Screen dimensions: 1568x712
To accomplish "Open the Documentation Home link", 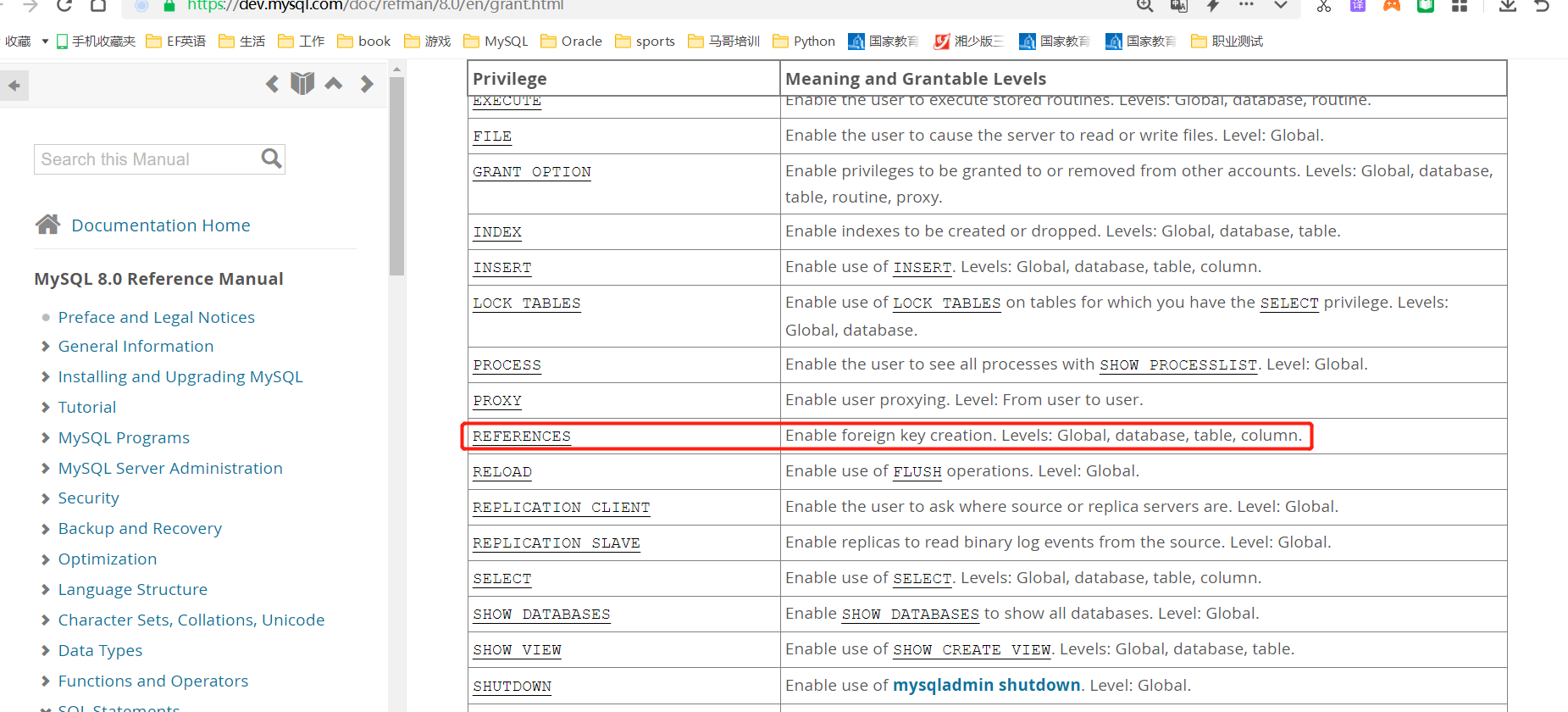I will click(161, 225).
